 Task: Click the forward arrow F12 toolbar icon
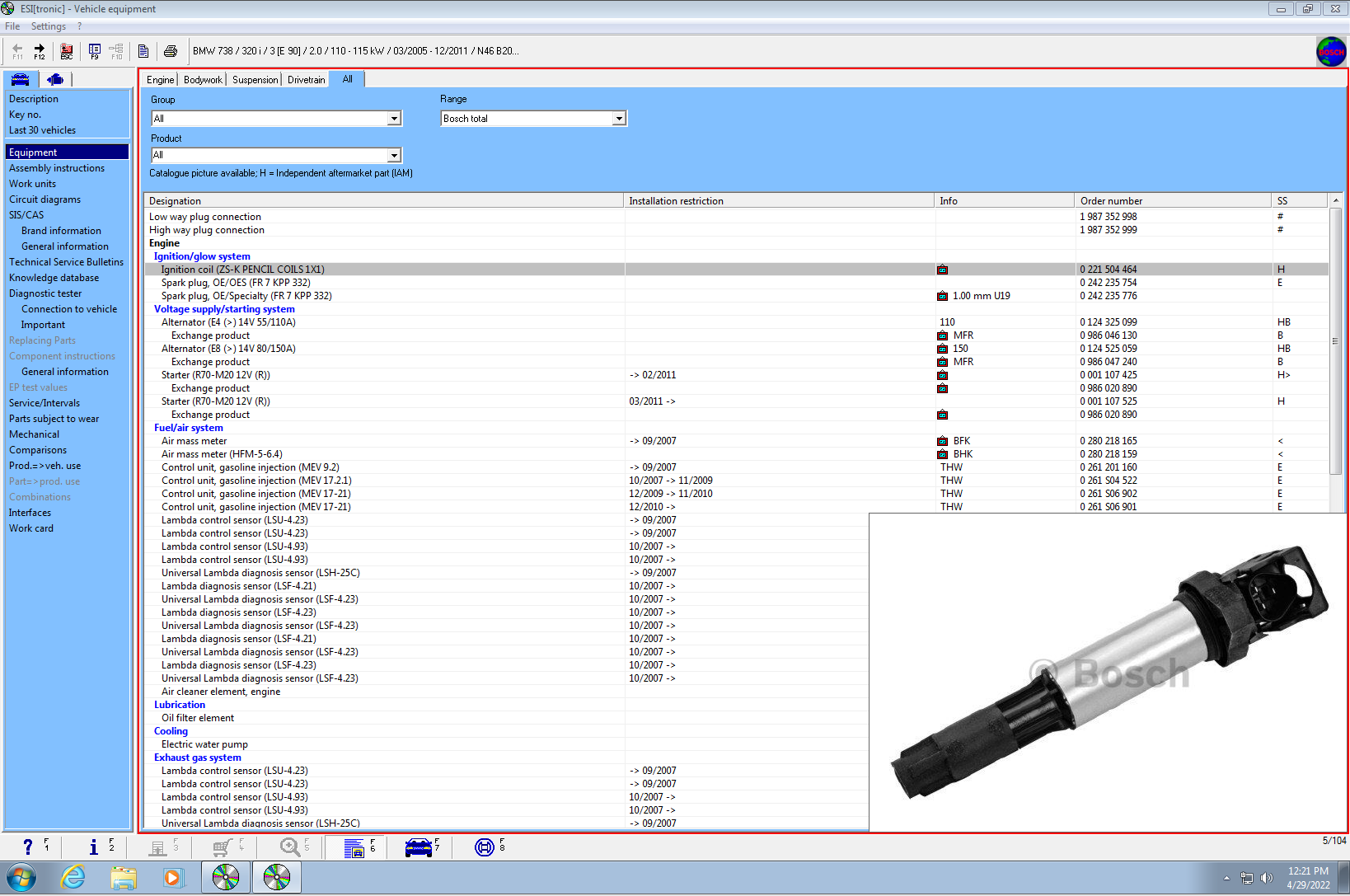point(39,51)
